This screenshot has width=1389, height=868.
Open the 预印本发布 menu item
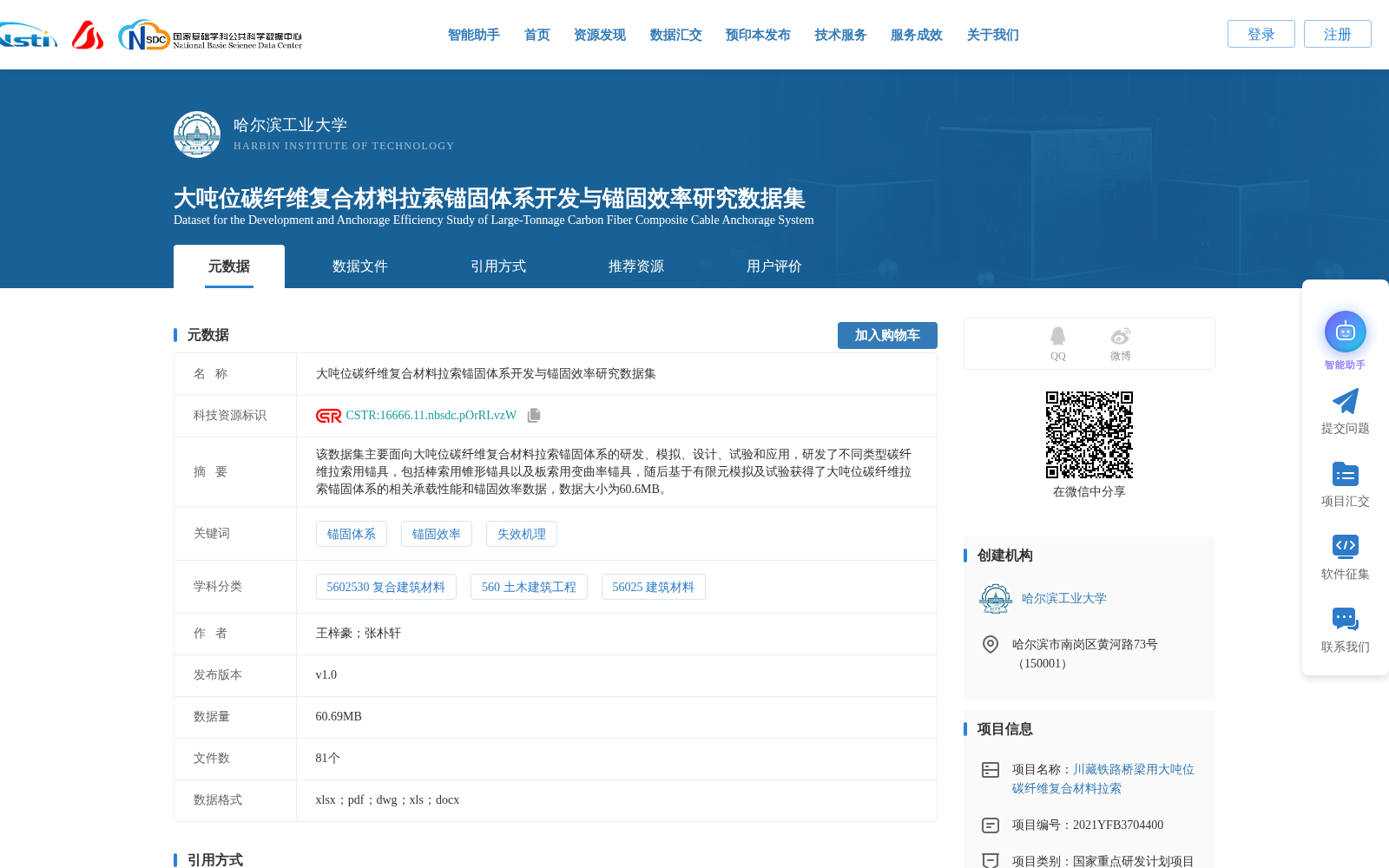pyautogui.click(x=758, y=35)
